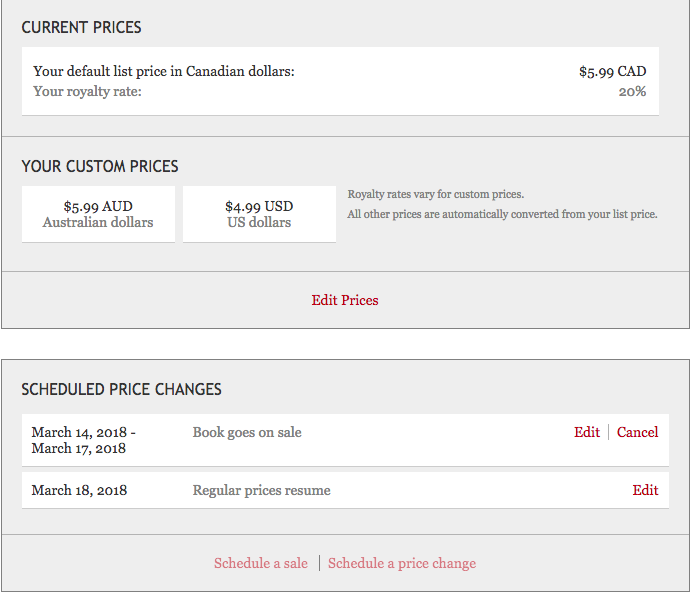Click the 20% royalty rate value
The image size is (694, 601).
pyautogui.click(x=632, y=92)
